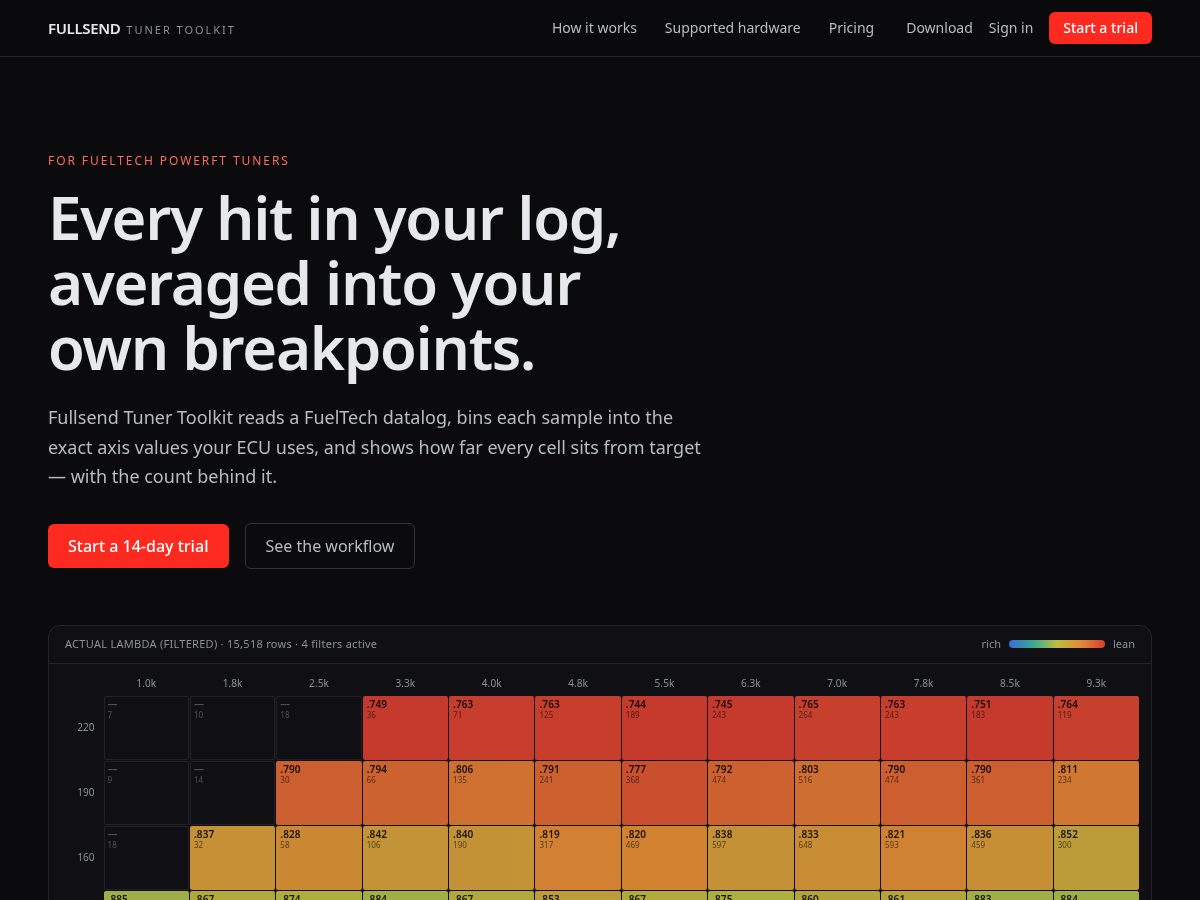Click the .744 heatmap cell

[664, 728]
